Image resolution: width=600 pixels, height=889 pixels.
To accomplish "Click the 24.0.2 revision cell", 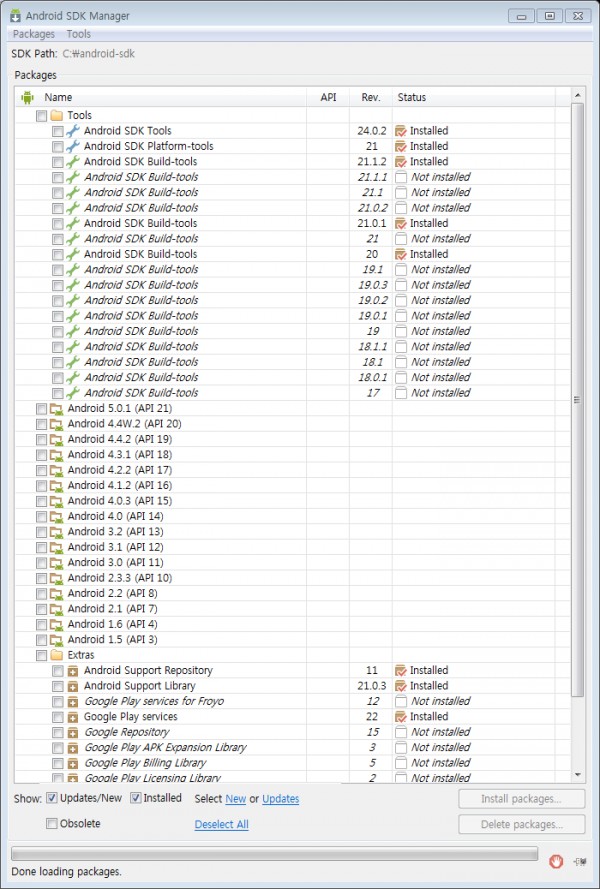I will coord(371,131).
